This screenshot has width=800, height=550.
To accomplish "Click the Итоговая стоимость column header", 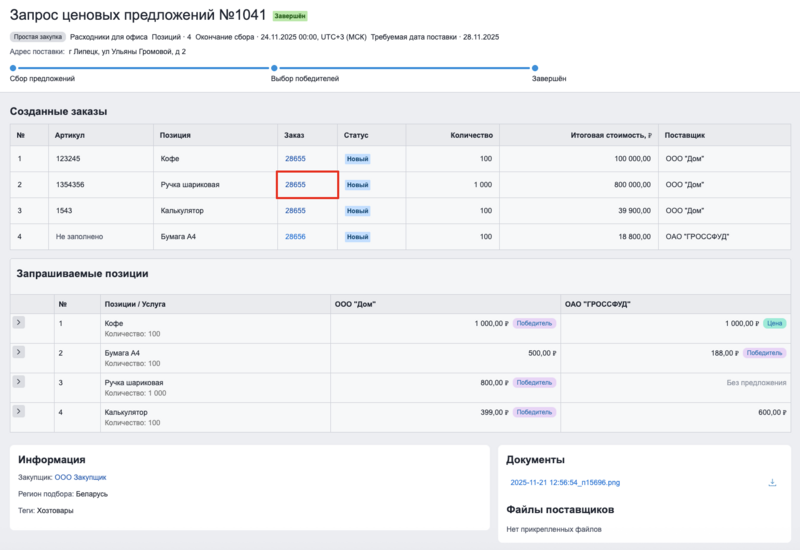I will [x=611, y=133].
